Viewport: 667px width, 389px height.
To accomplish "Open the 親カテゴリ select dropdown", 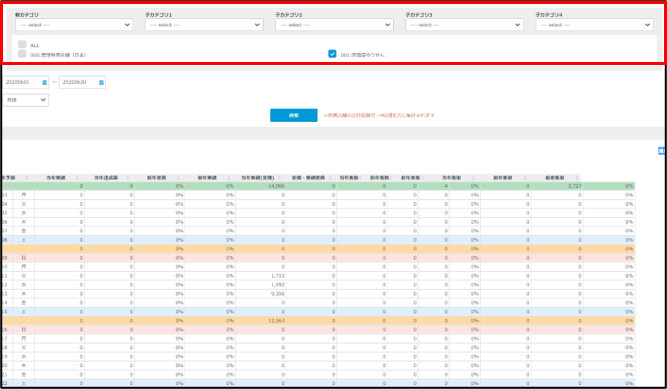I will [74, 25].
